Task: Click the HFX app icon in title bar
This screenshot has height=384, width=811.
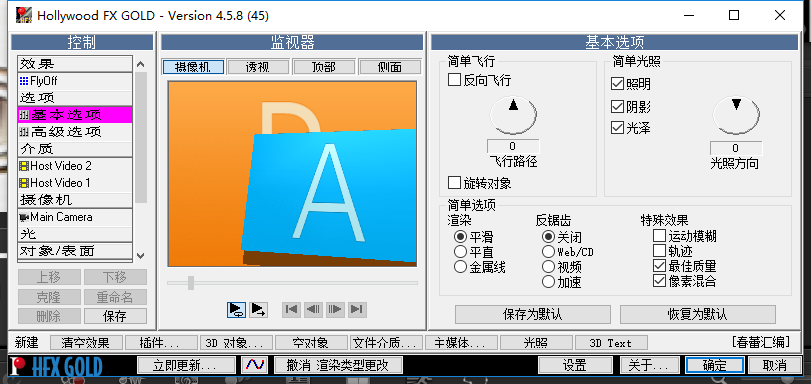Action: click(23, 15)
